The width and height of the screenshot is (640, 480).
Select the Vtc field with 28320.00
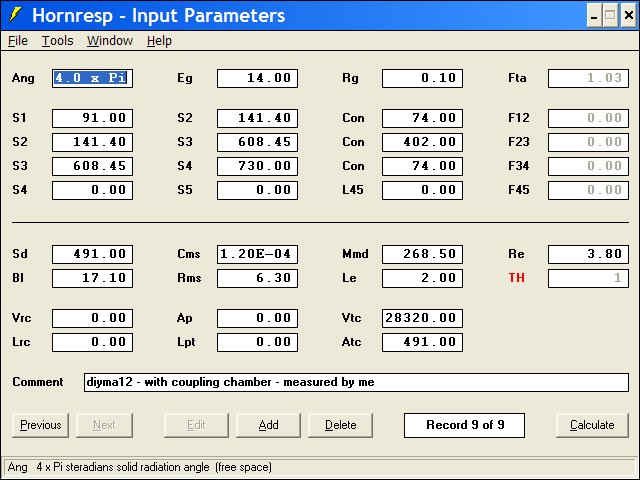tap(422, 318)
